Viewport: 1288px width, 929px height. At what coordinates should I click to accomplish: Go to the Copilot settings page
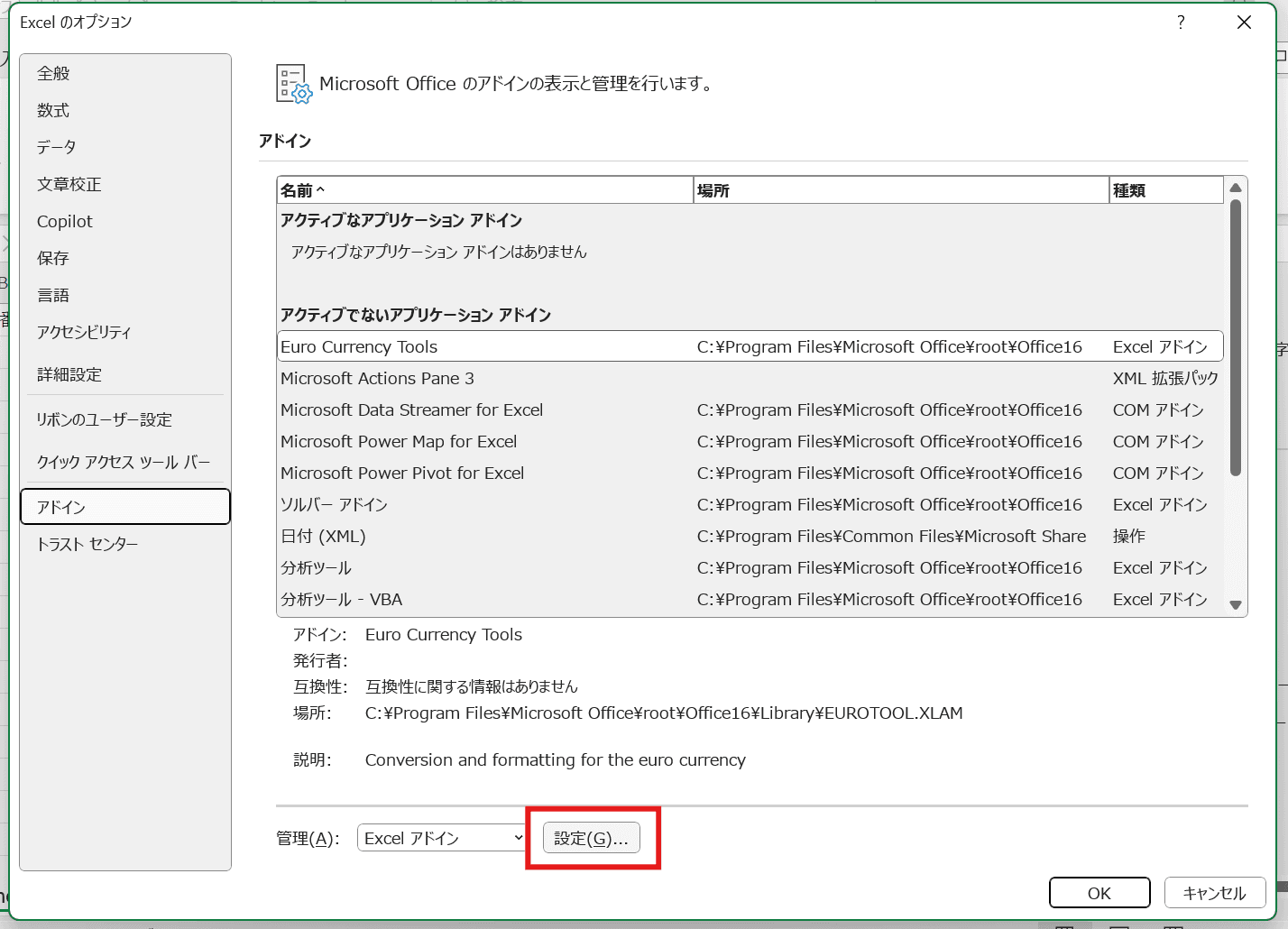point(65,221)
